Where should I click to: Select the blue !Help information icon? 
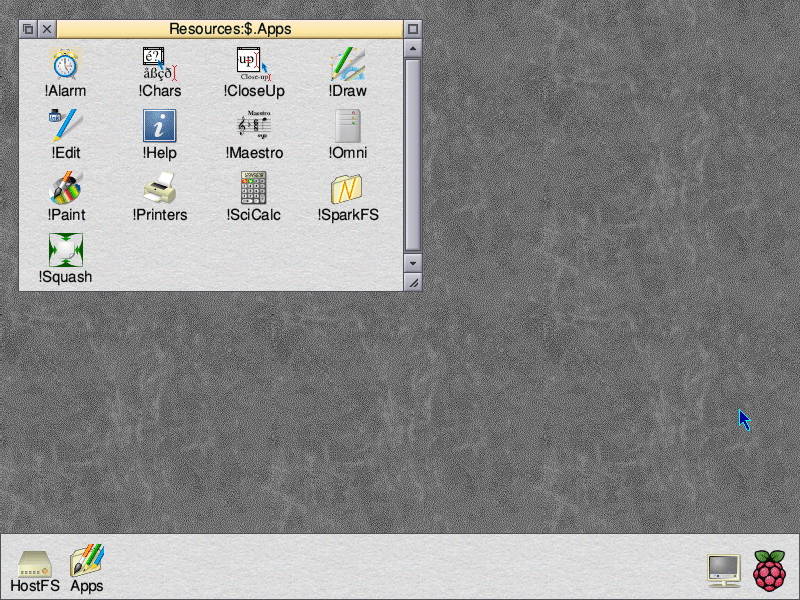159,126
